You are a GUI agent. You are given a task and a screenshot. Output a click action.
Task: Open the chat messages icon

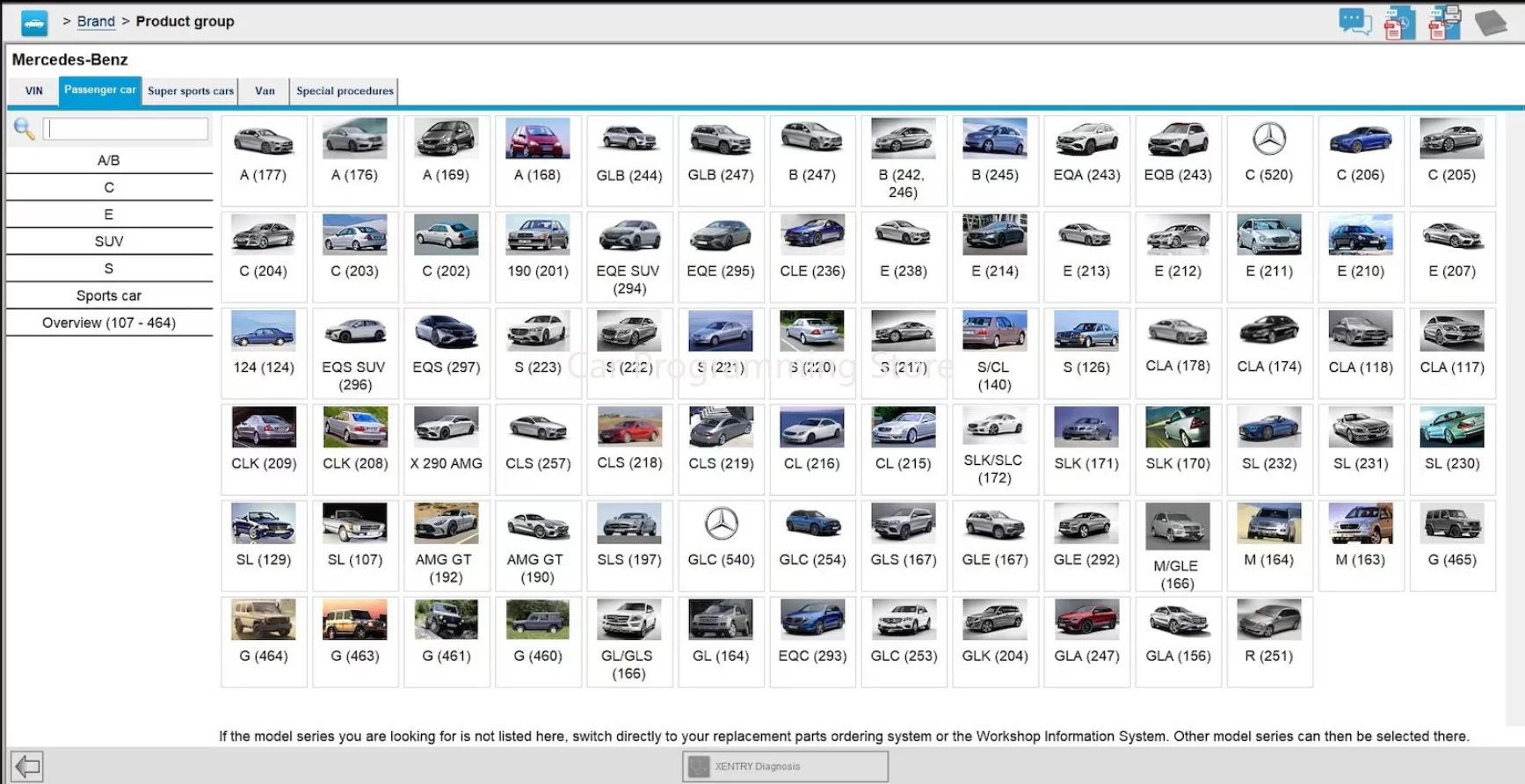tap(1354, 21)
